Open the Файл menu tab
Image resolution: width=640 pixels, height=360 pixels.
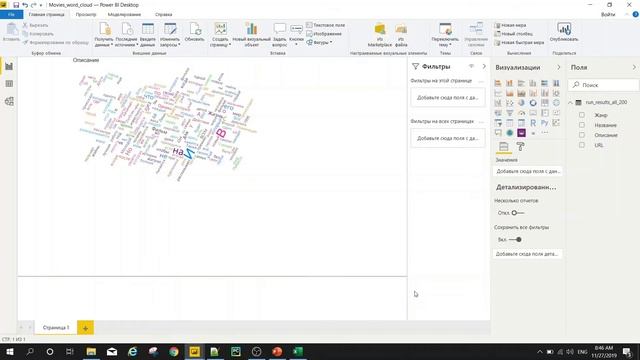click(11, 14)
